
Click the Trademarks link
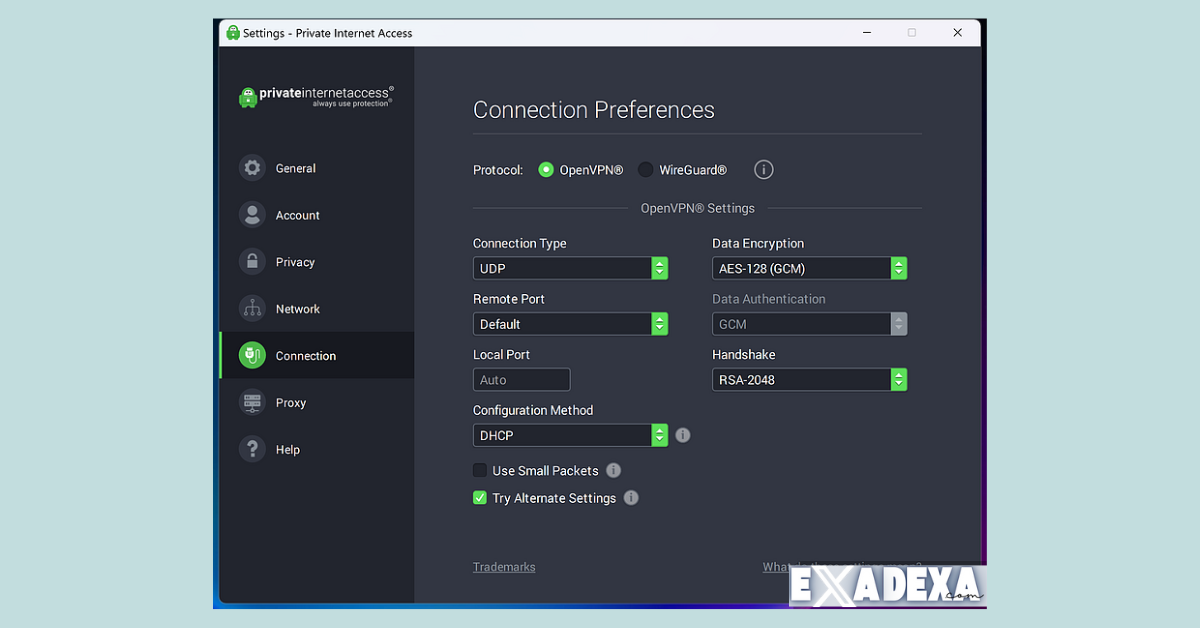point(504,566)
